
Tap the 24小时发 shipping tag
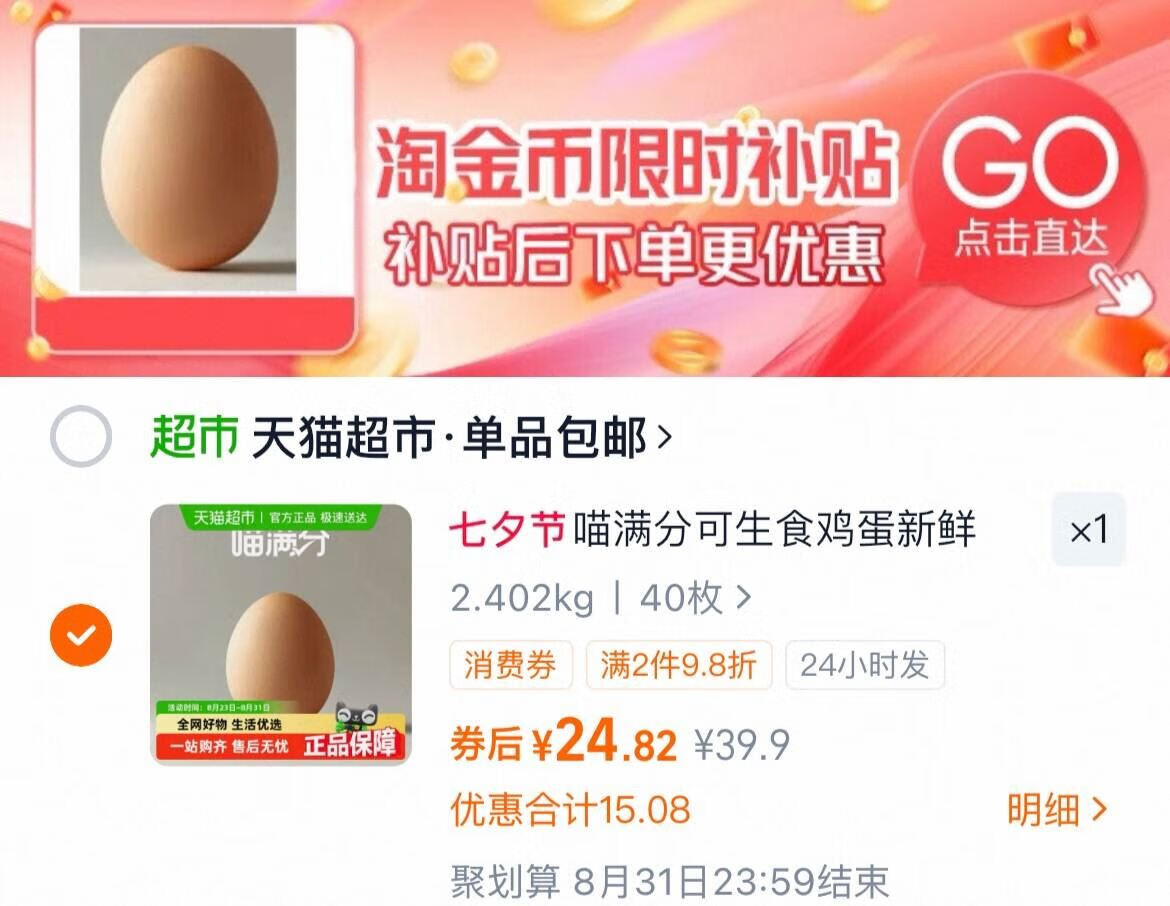click(x=865, y=665)
